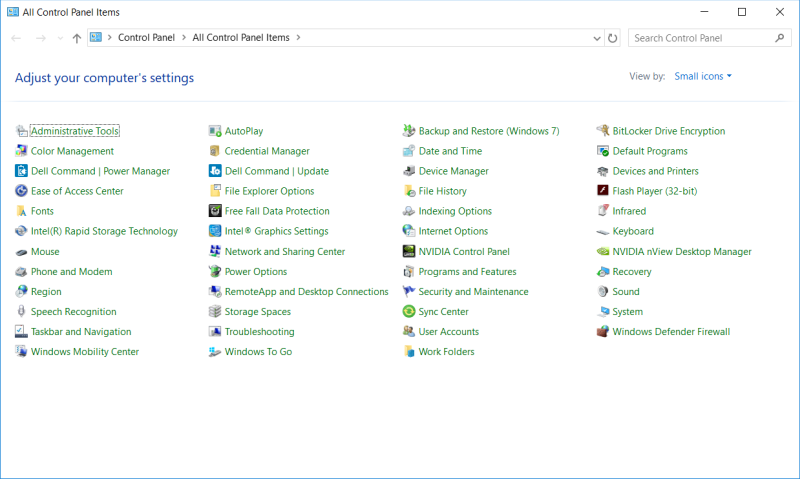Click the Sound speaker icon
Viewport: 800px width, 479px height.
(603, 292)
